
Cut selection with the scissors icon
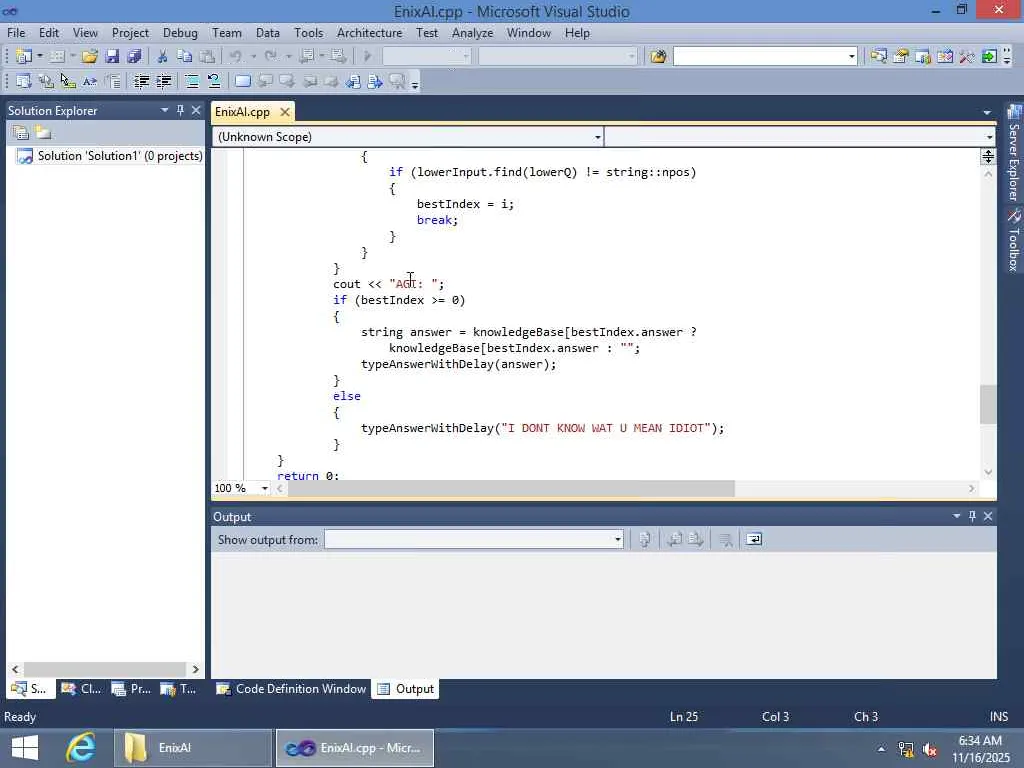click(163, 56)
